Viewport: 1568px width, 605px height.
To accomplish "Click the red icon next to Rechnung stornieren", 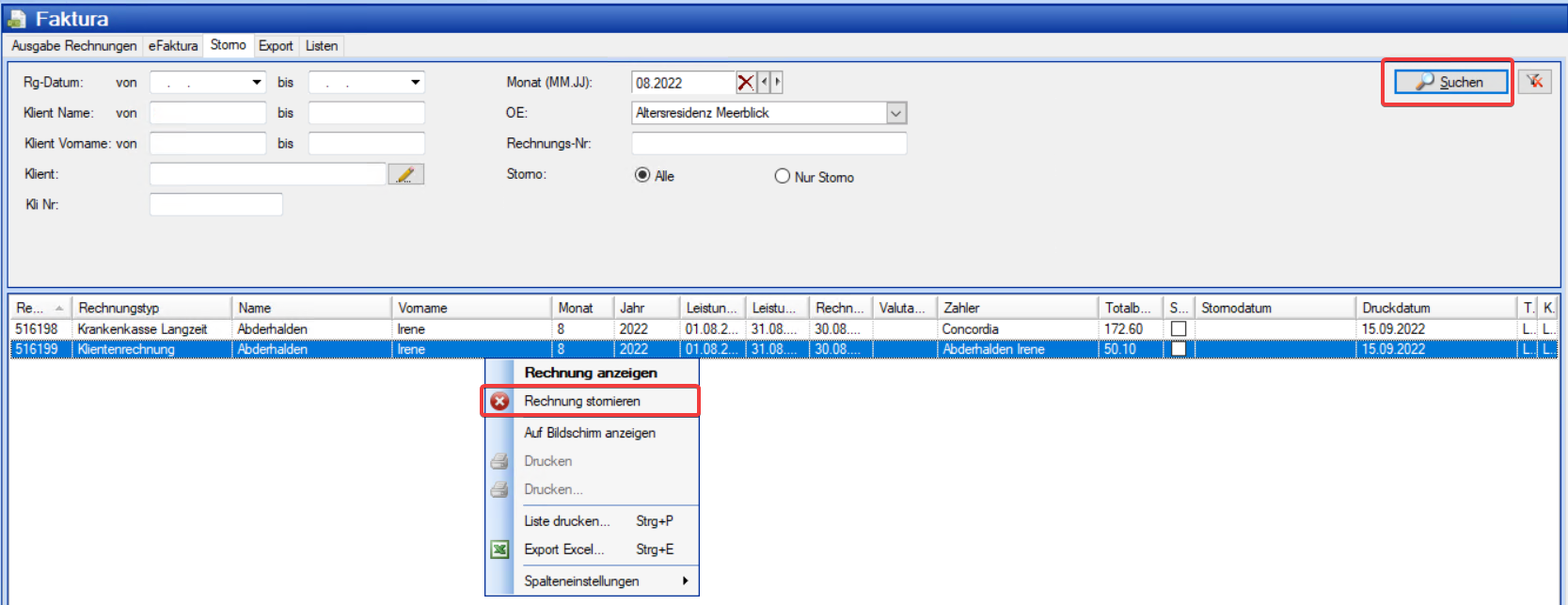I will (499, 402).
